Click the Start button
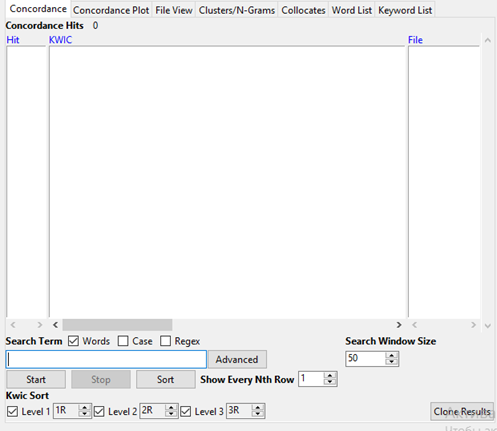 click(x=36, y=379)
